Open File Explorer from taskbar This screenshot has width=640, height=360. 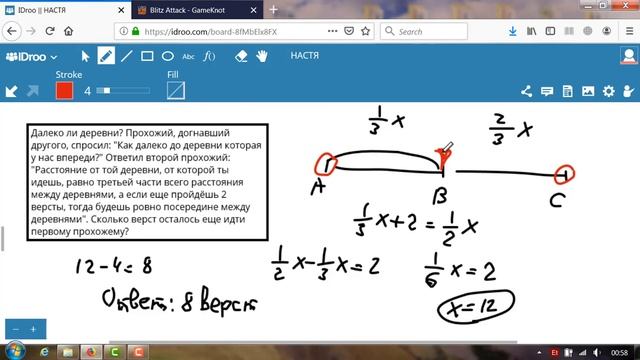(x=68, y=352)
